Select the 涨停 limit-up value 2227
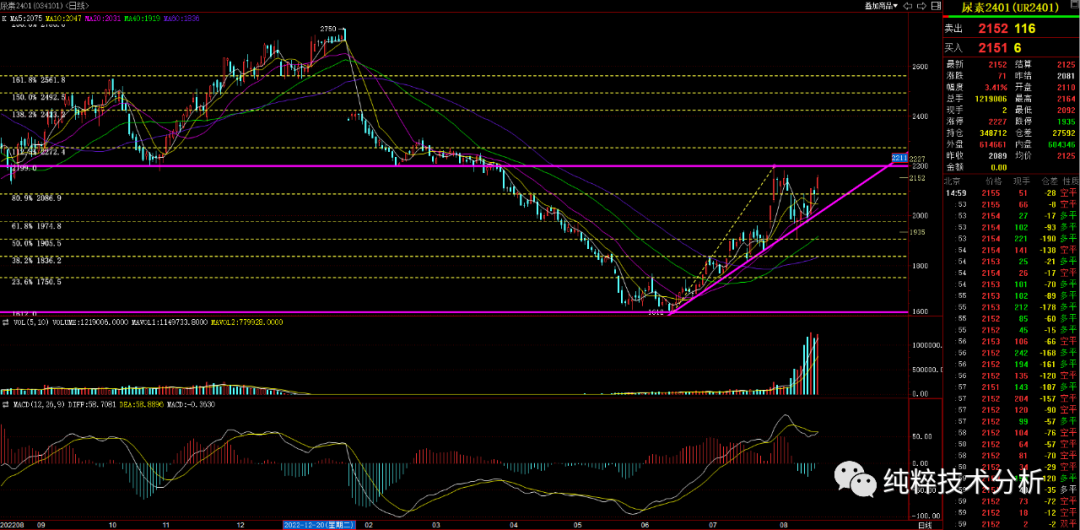The height and width of the screenshot is (530, 1080). pyautogui.click(x=997, y=122)
